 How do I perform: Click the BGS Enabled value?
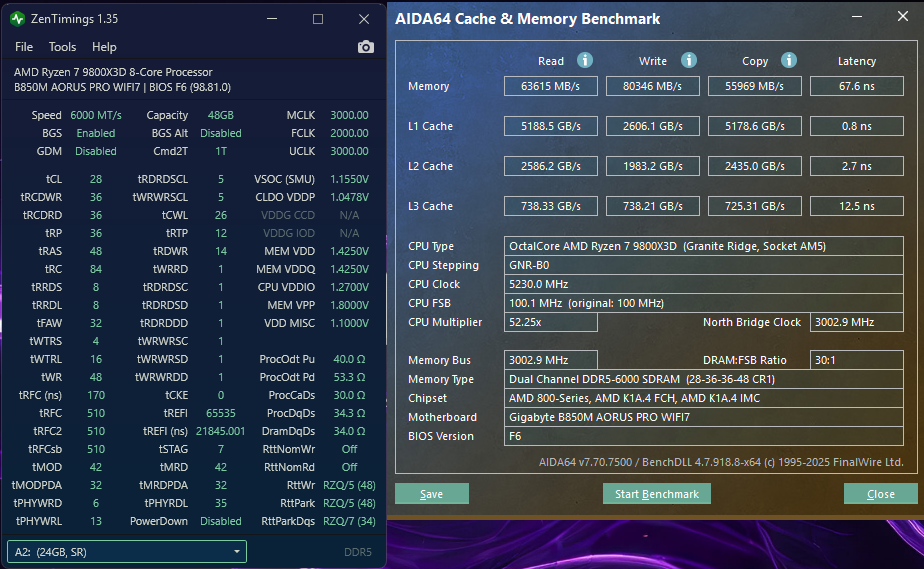(x=95, y=133)
